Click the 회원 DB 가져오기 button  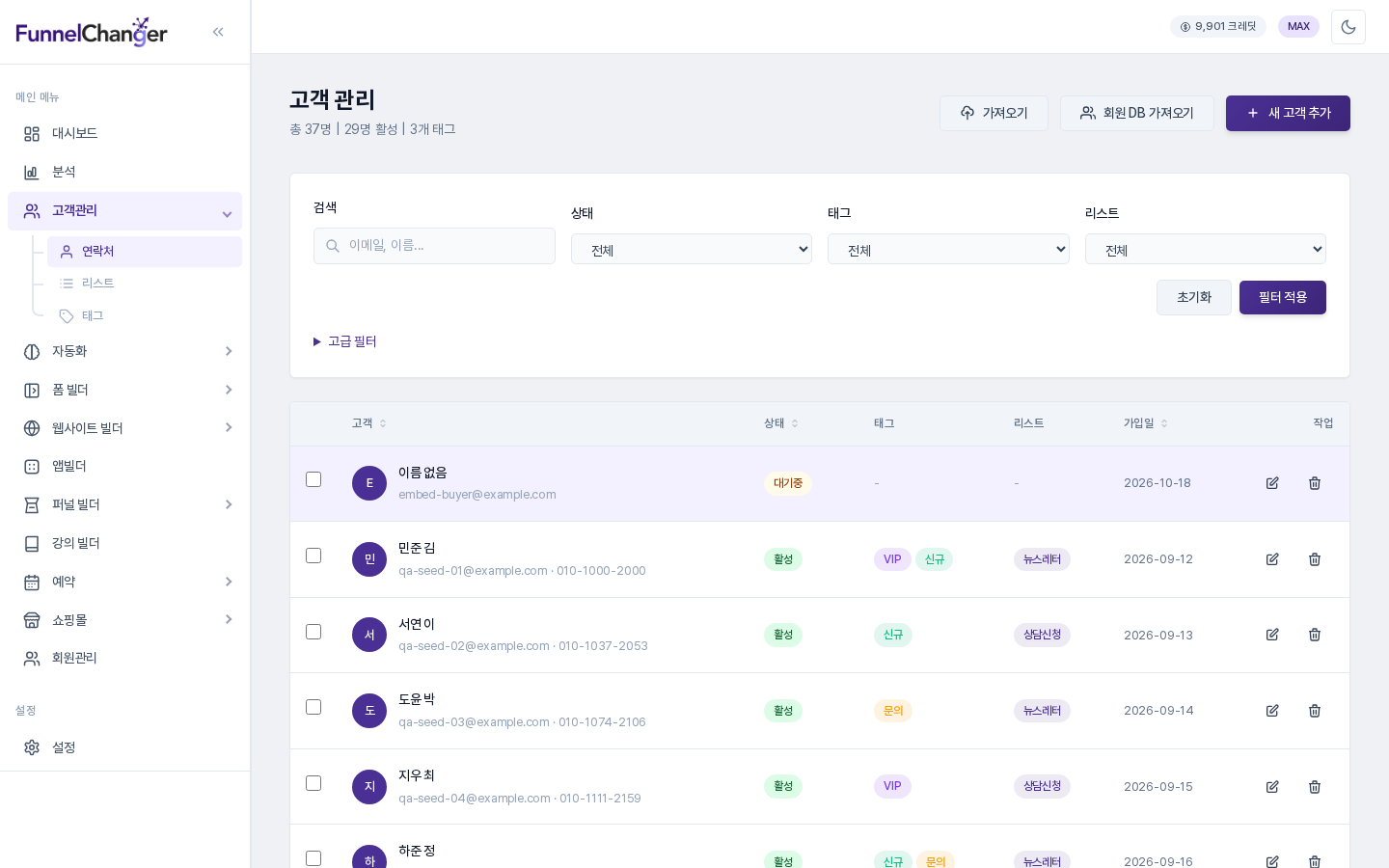pos(1137,113)
